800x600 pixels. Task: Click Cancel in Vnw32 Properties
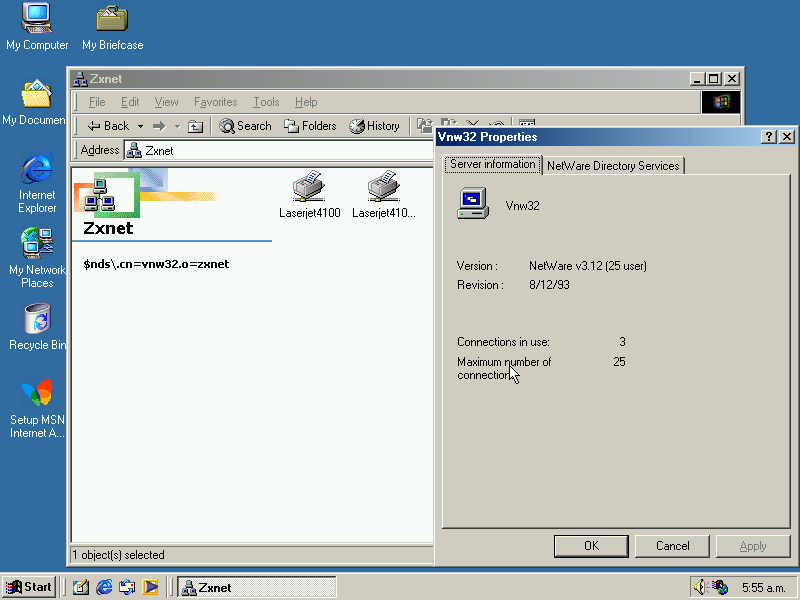click(x=672, y=546)
